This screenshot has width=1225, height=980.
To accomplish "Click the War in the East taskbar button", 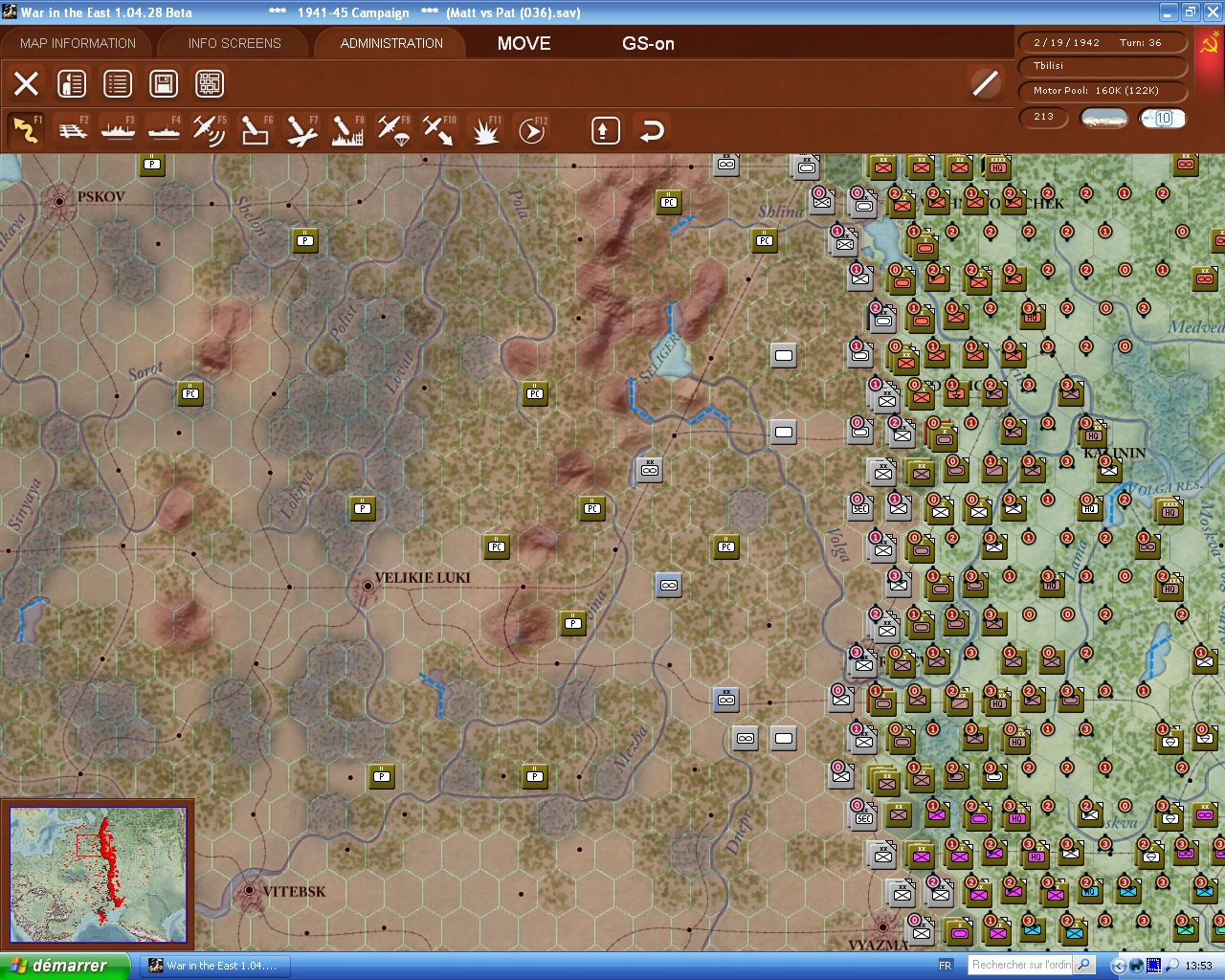I will [216, 966].
